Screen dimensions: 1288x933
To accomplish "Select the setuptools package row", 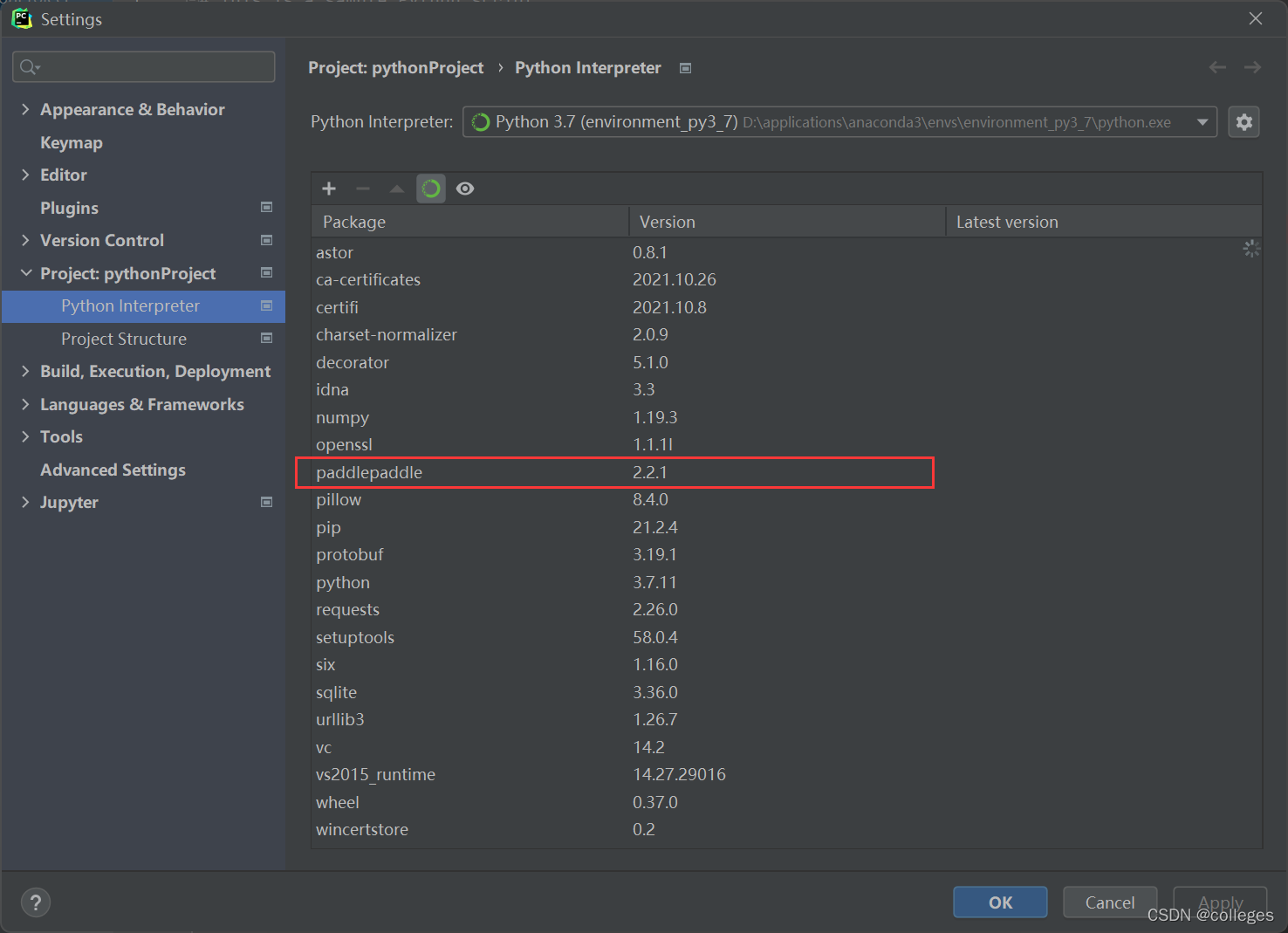I will tap(786, 637).
